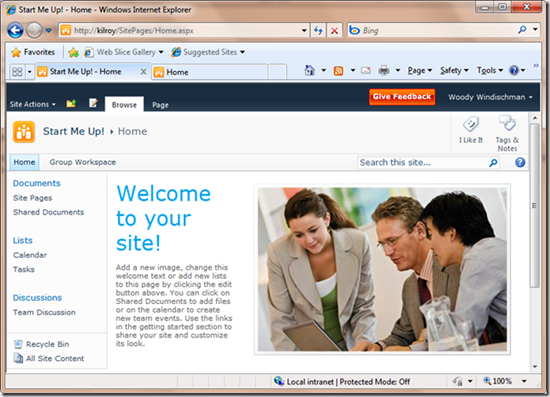Click the Recycle Bin icon
The width and height of the screenshot is (550, 397).
pyautogui.click(x=18, y=344)
